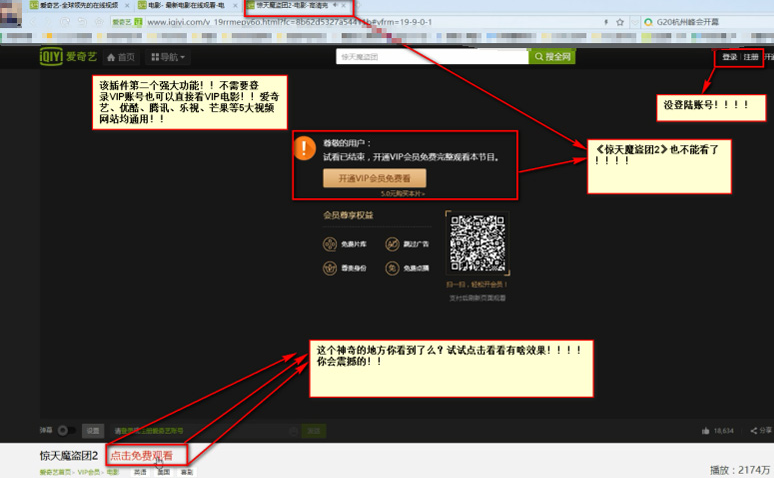Click the lightning speed-mode icon
The height and width of the screenshot is (478, 774).
[606, 22]
